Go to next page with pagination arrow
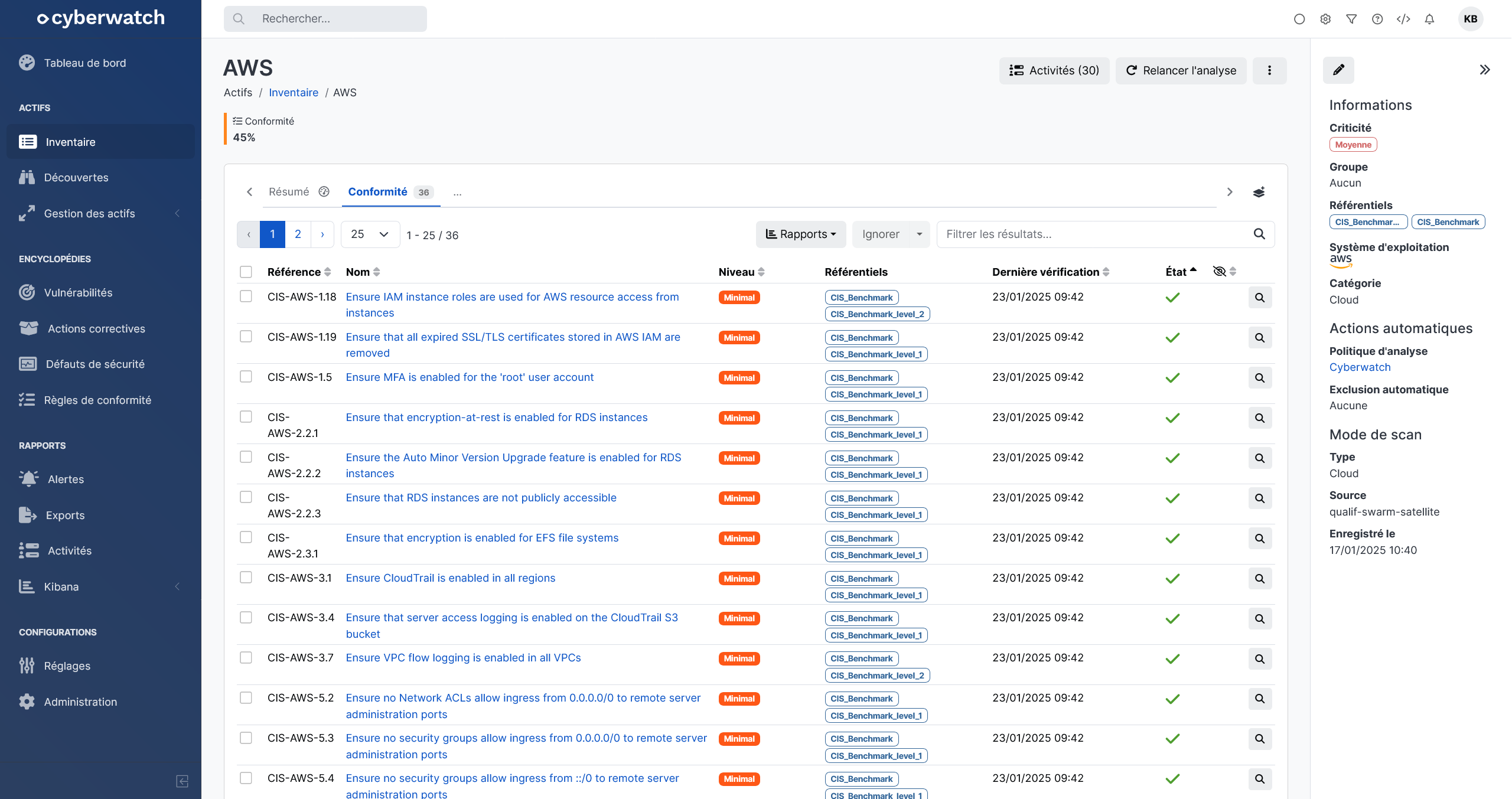 tap(322, 234)
